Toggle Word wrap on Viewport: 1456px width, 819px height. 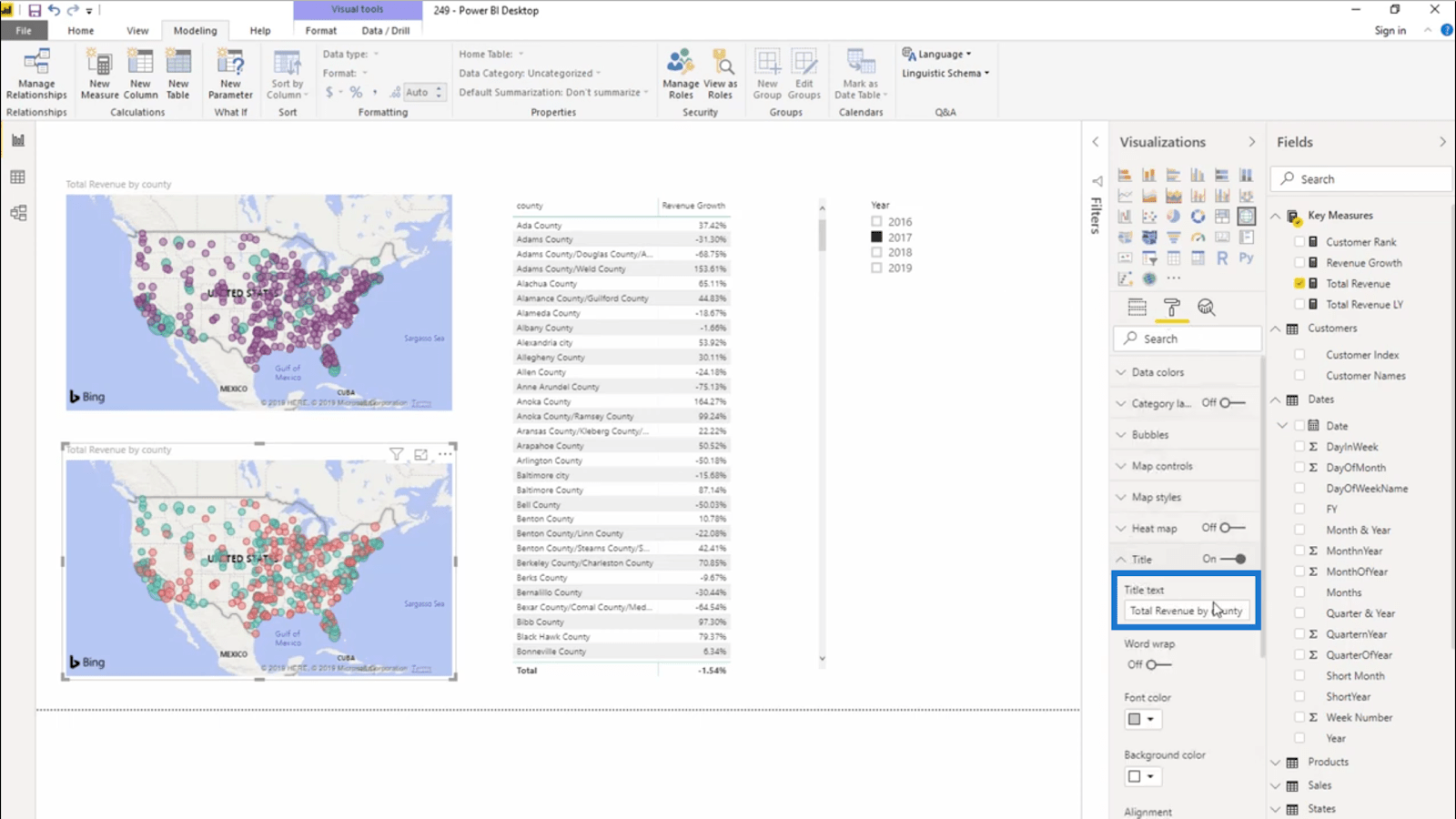(1158, 664)
